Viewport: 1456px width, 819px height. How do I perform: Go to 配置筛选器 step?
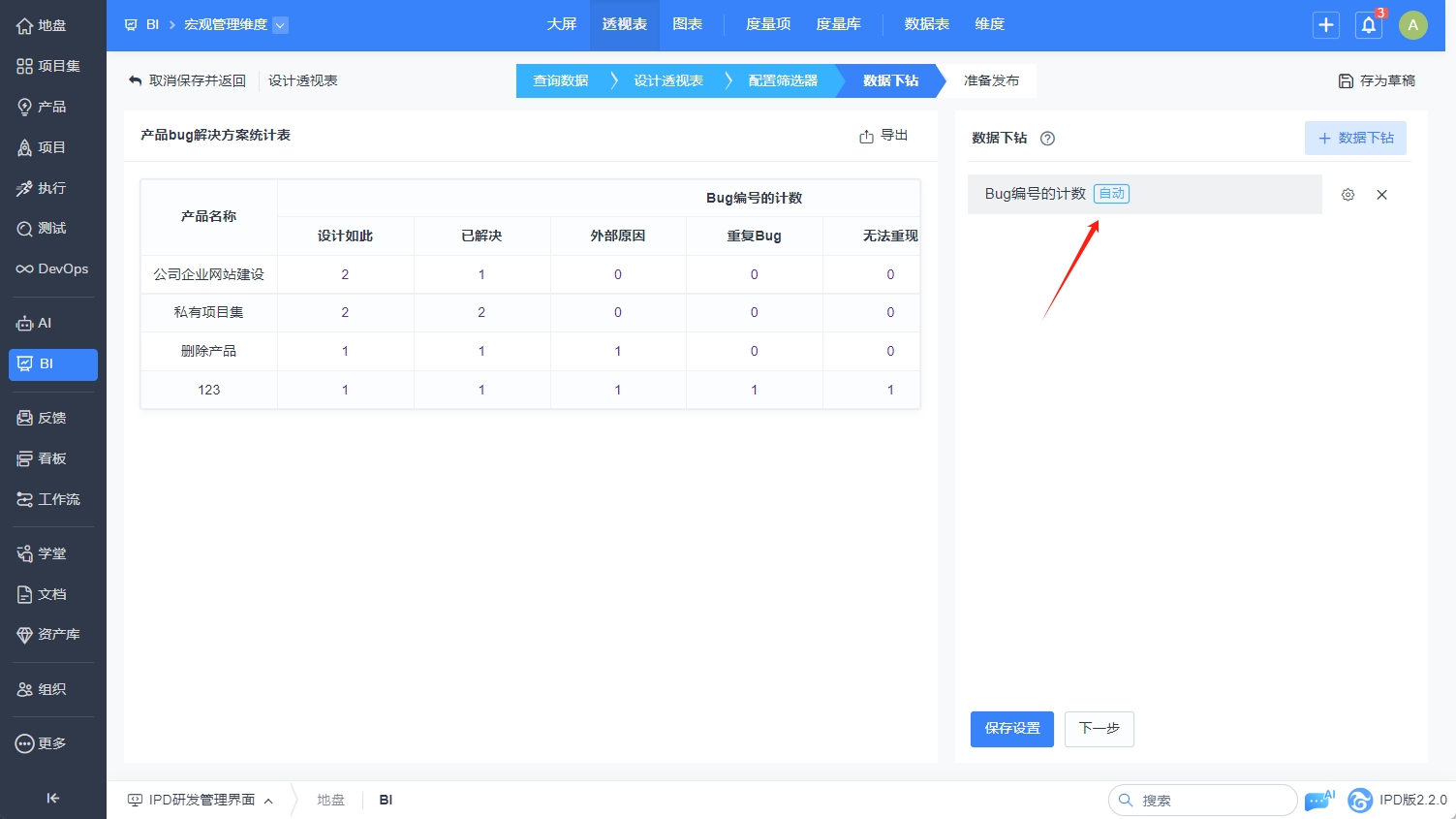coord(783,80)
